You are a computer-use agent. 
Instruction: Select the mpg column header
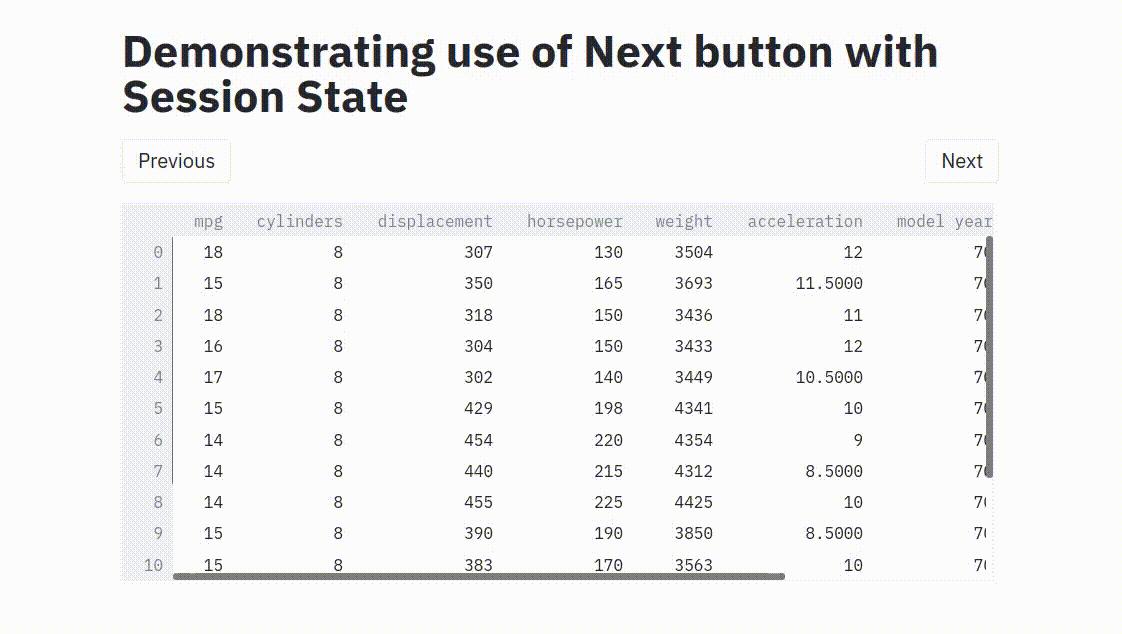pyautogui.click(x=208, y=221)
